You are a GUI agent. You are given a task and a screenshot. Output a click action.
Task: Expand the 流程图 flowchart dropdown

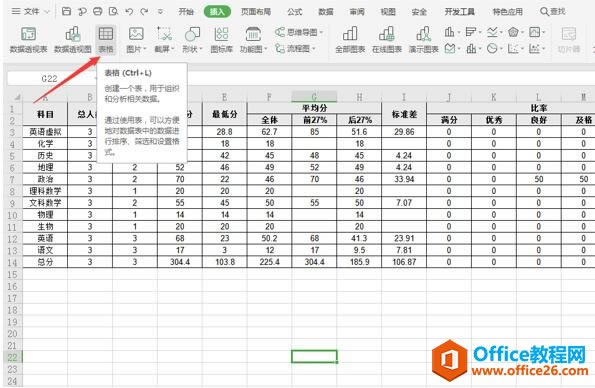click(x=296, y=49)
